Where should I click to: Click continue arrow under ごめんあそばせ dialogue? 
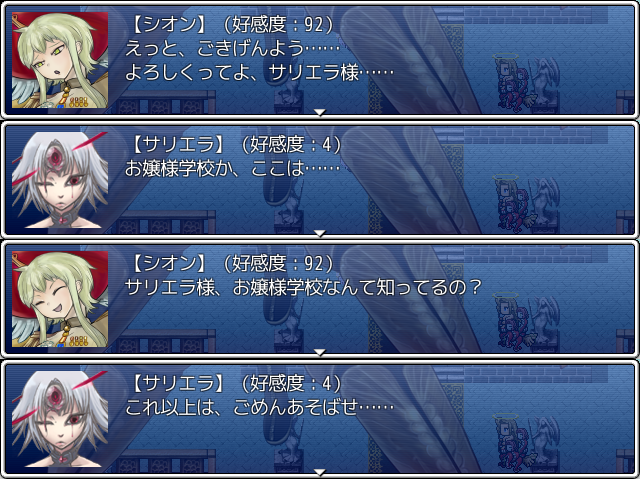(320, 472)
